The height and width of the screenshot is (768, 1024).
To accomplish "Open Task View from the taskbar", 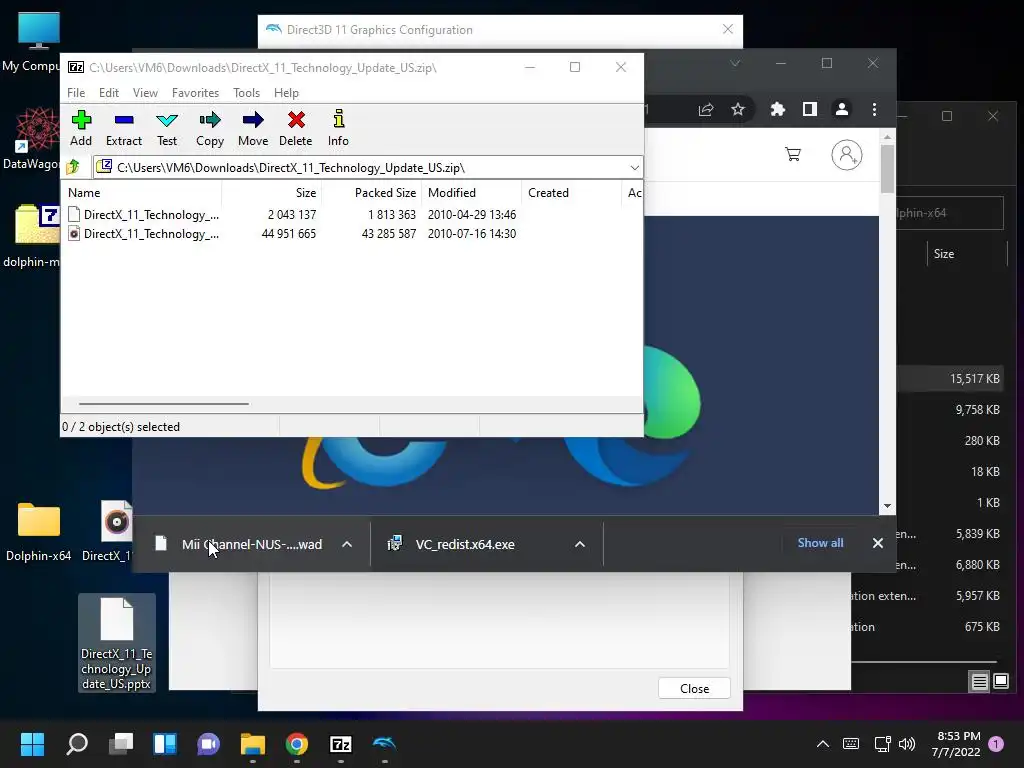I will 121,744.
